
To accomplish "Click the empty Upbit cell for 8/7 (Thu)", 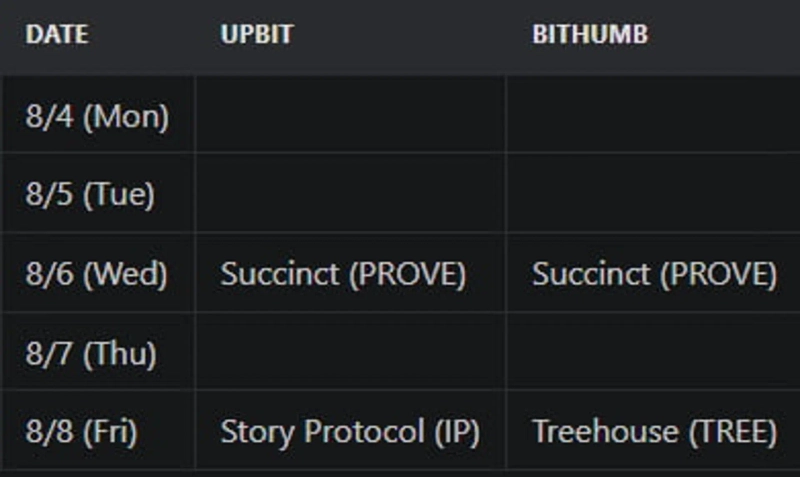I will 350,353.
